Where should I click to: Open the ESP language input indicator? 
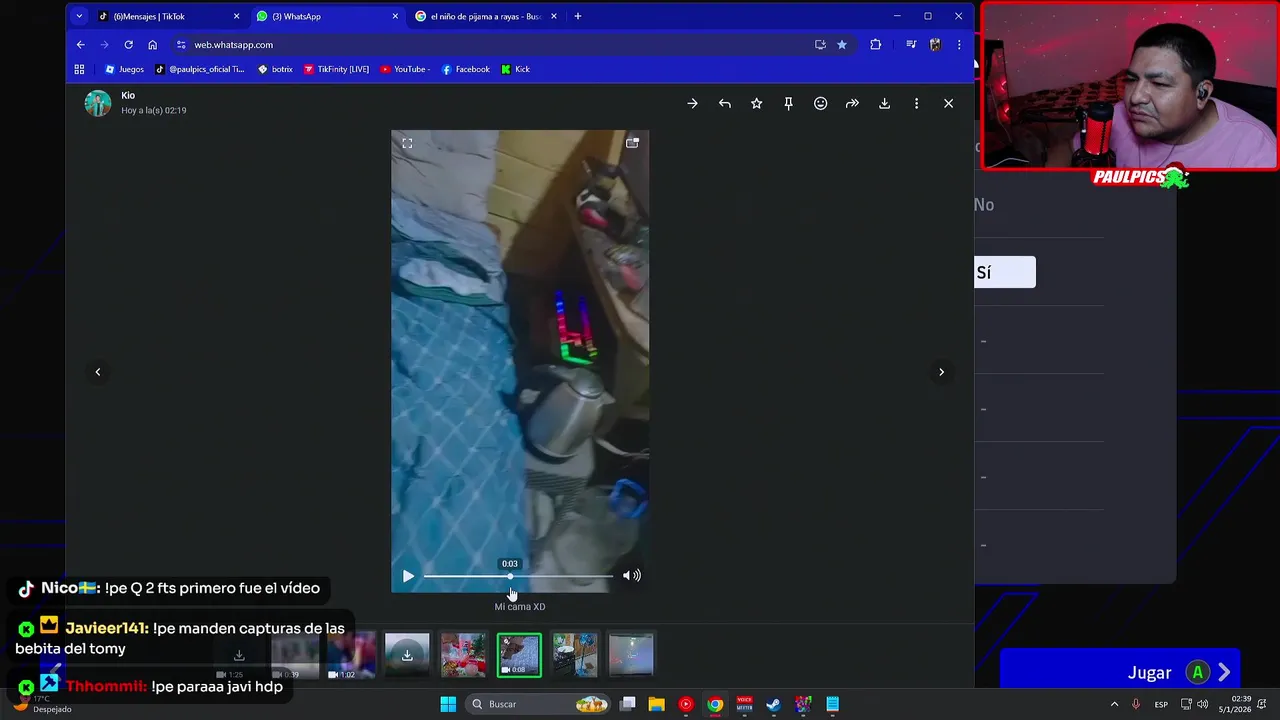click(x=1161, y=704)
